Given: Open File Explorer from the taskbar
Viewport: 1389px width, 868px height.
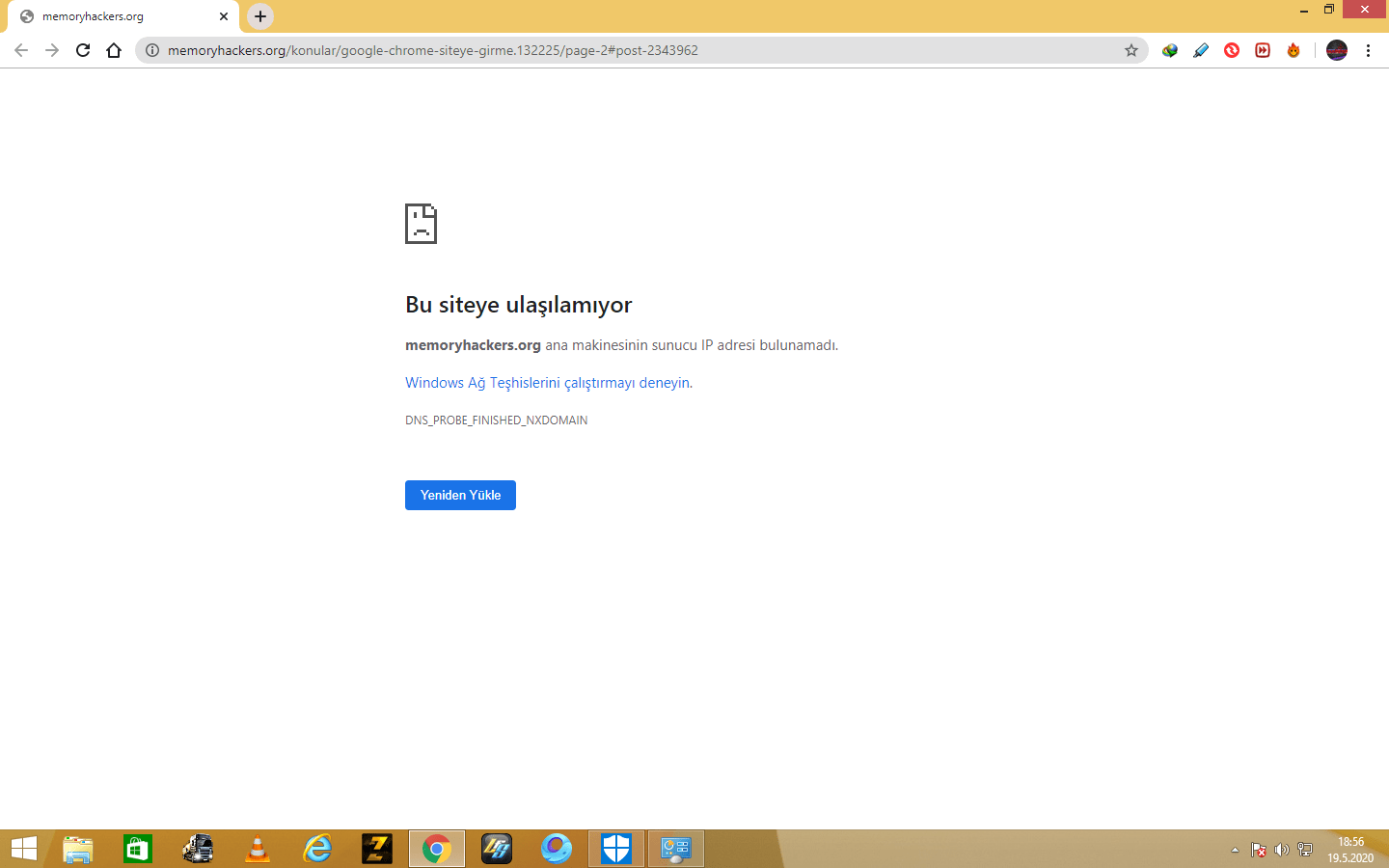Looking at the screenshot, I should point(78,849).
